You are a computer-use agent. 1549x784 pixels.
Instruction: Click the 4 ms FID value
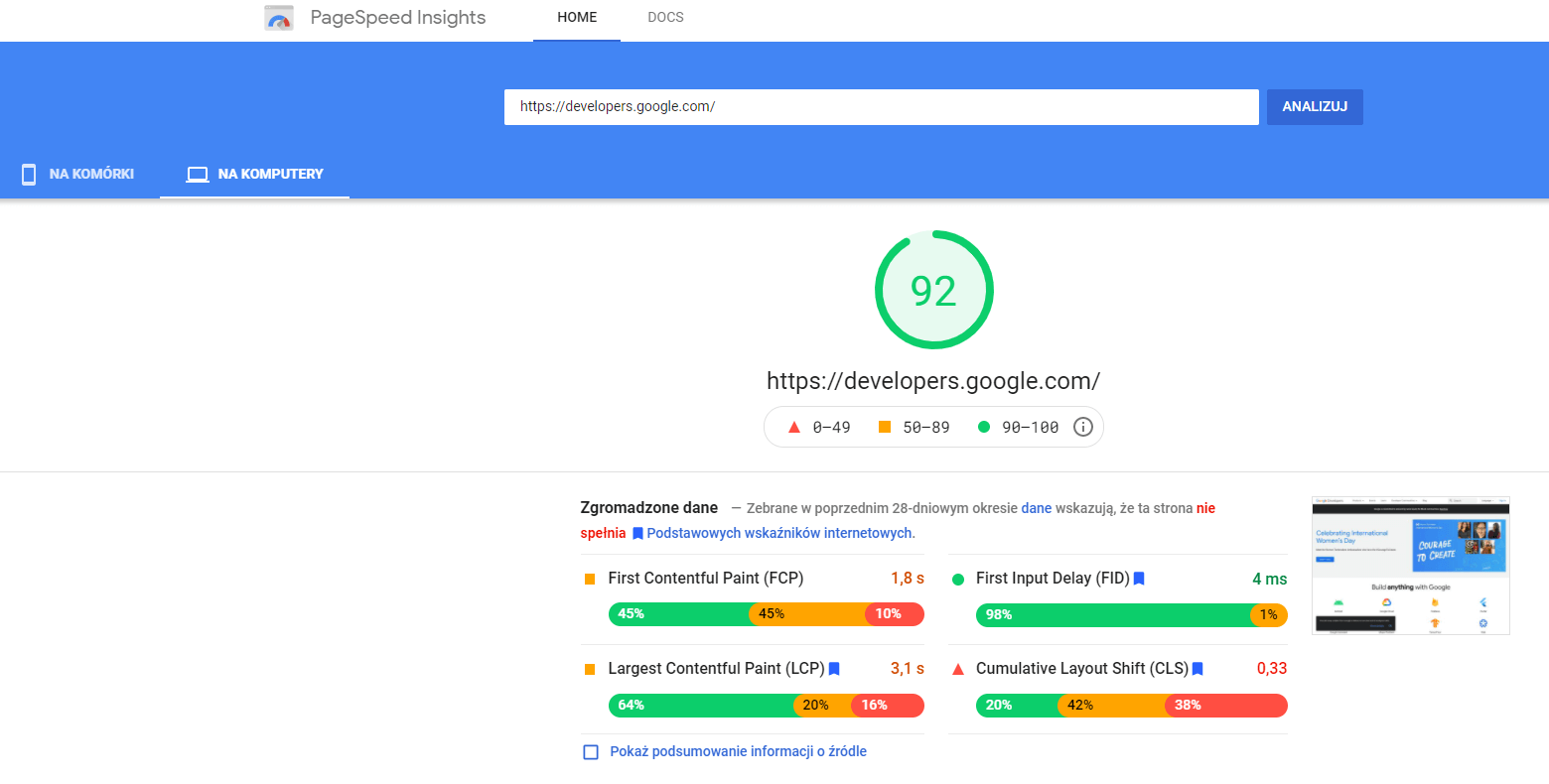pos(1270,579)
